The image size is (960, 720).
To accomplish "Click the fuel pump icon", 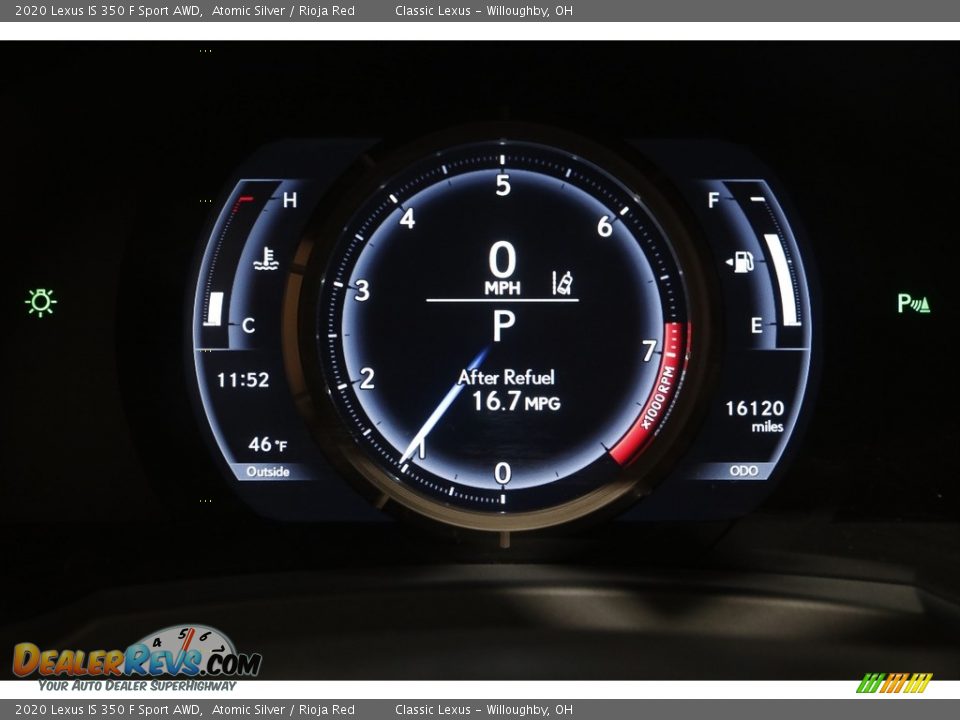I will 740,262.
